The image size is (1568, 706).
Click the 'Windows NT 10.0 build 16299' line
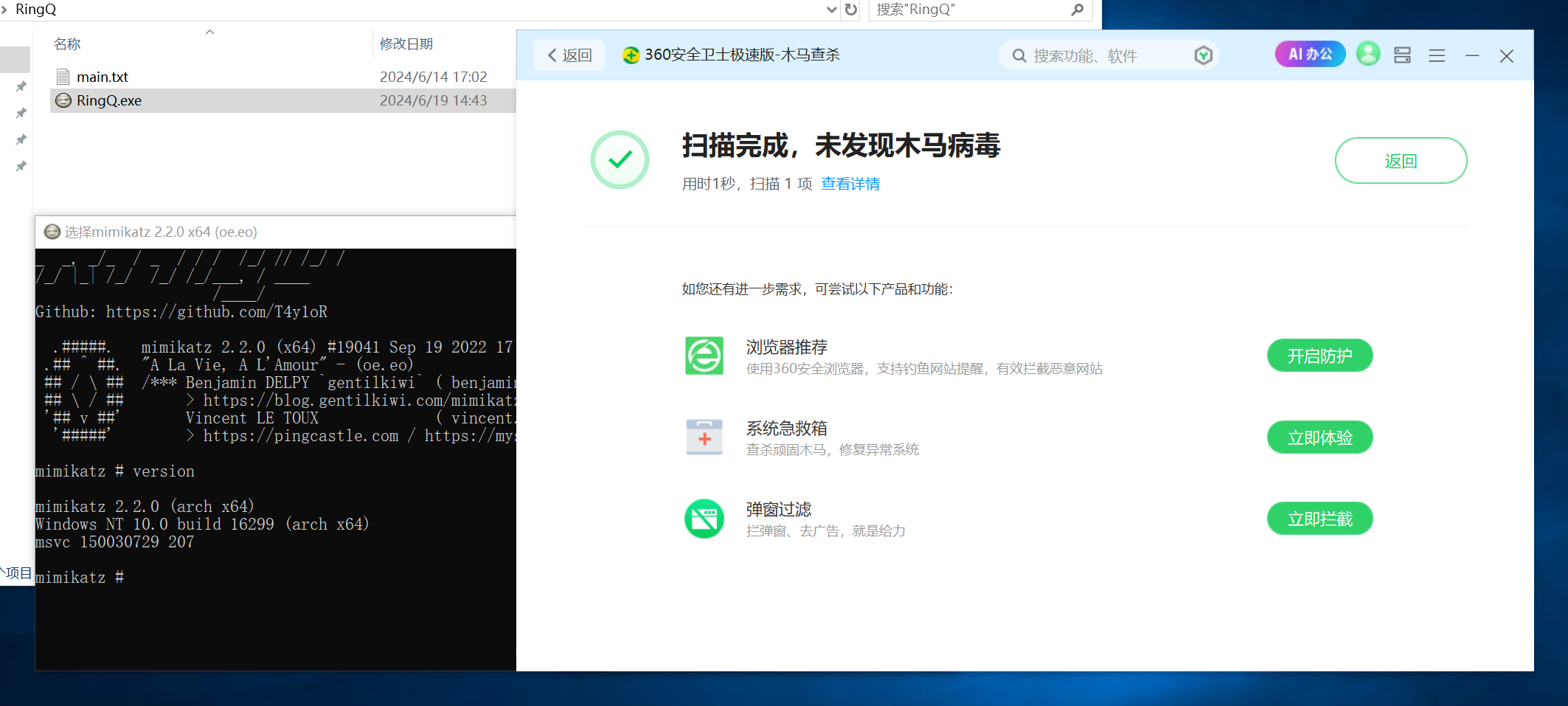tap(202, 525)
